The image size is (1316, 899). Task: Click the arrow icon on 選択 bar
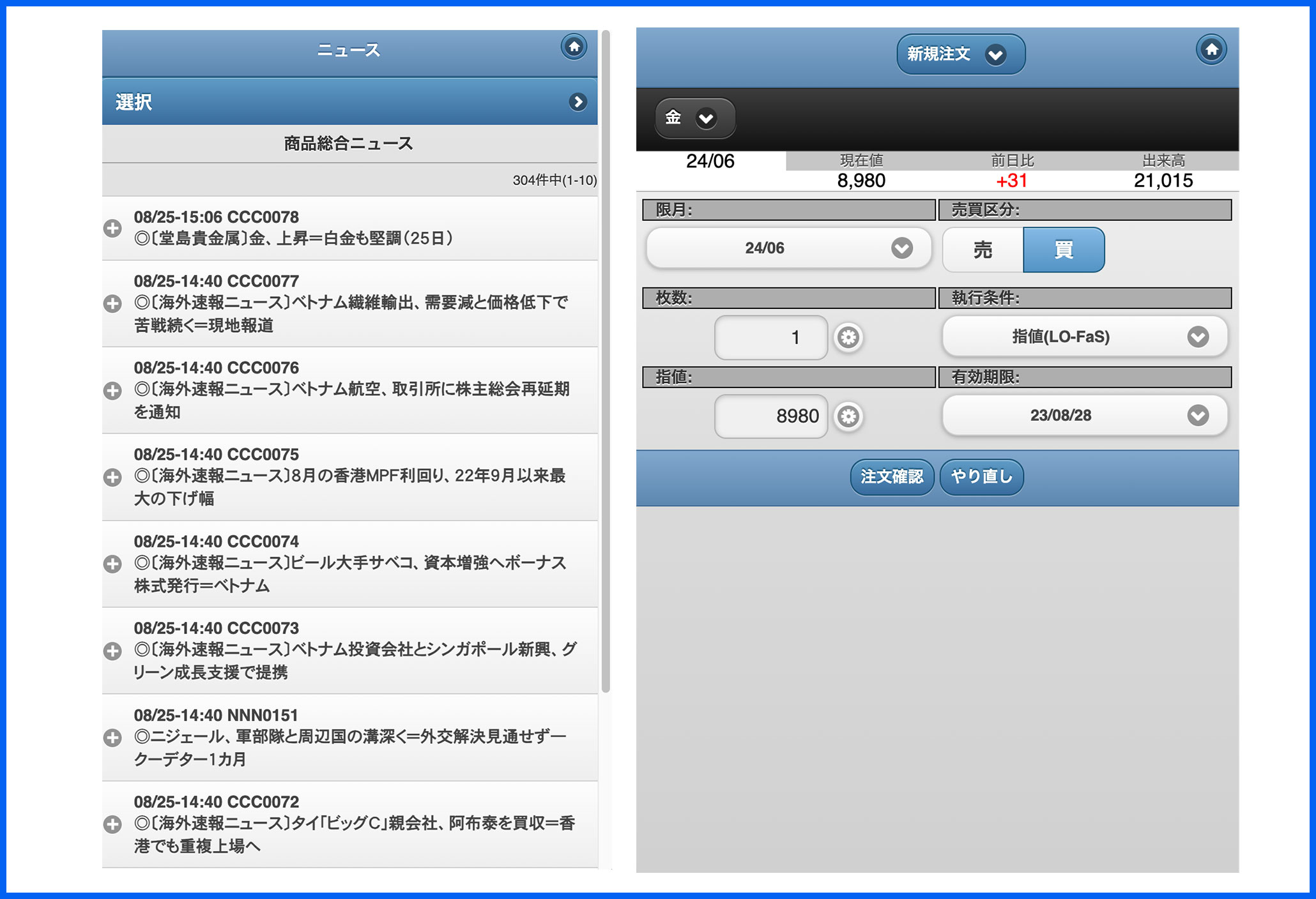coord(578,102)
